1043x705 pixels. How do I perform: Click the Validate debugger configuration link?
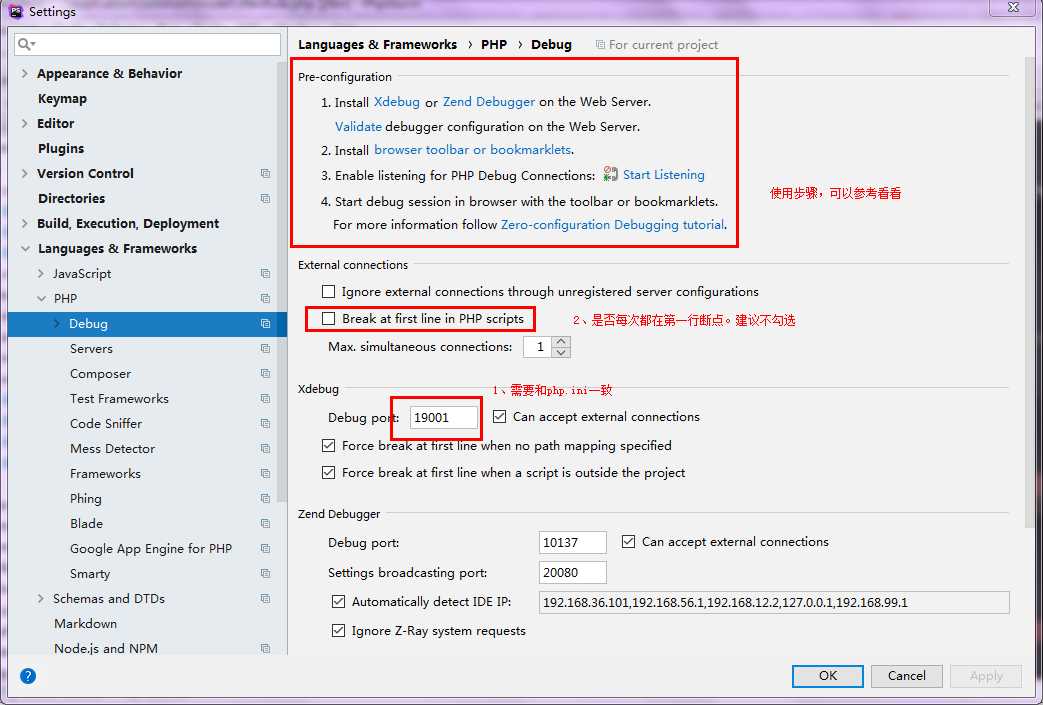pyautogui.click(x=359, y=126)
